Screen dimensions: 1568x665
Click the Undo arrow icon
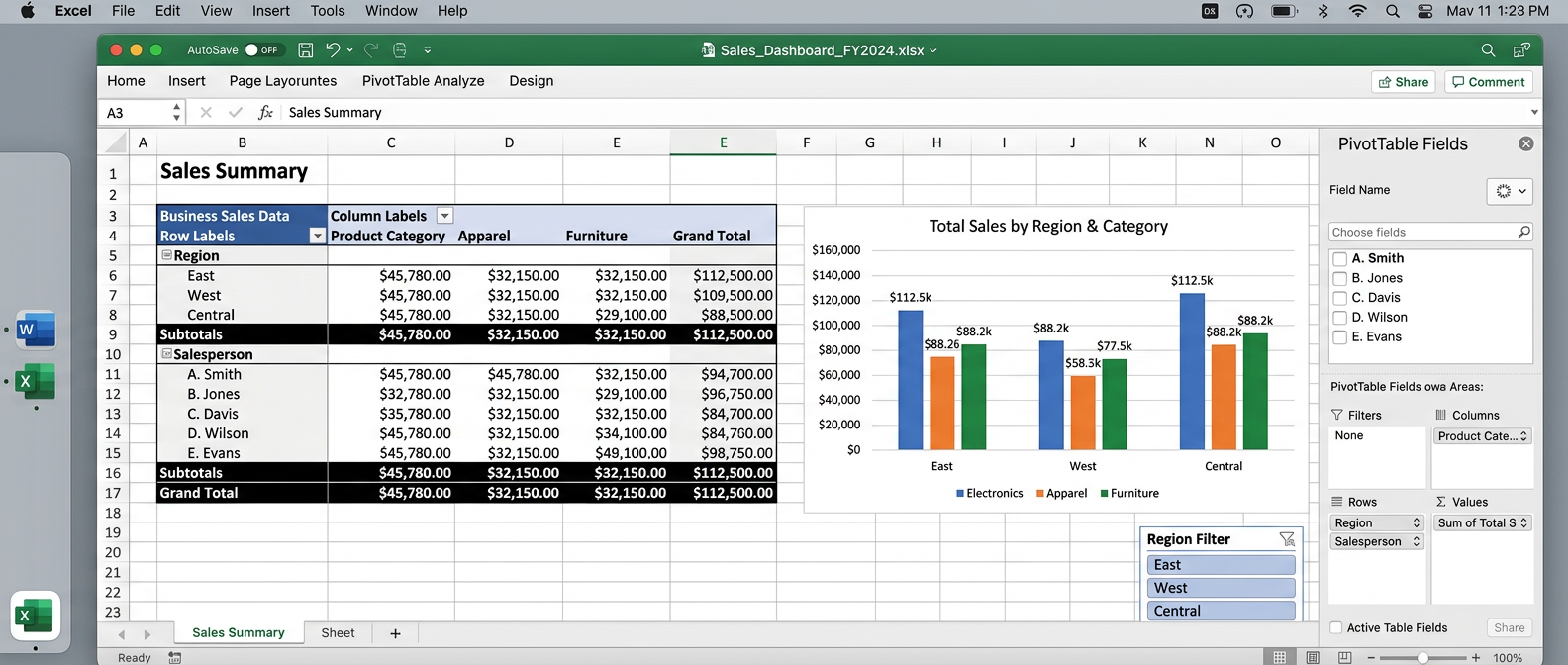[333, 49]
